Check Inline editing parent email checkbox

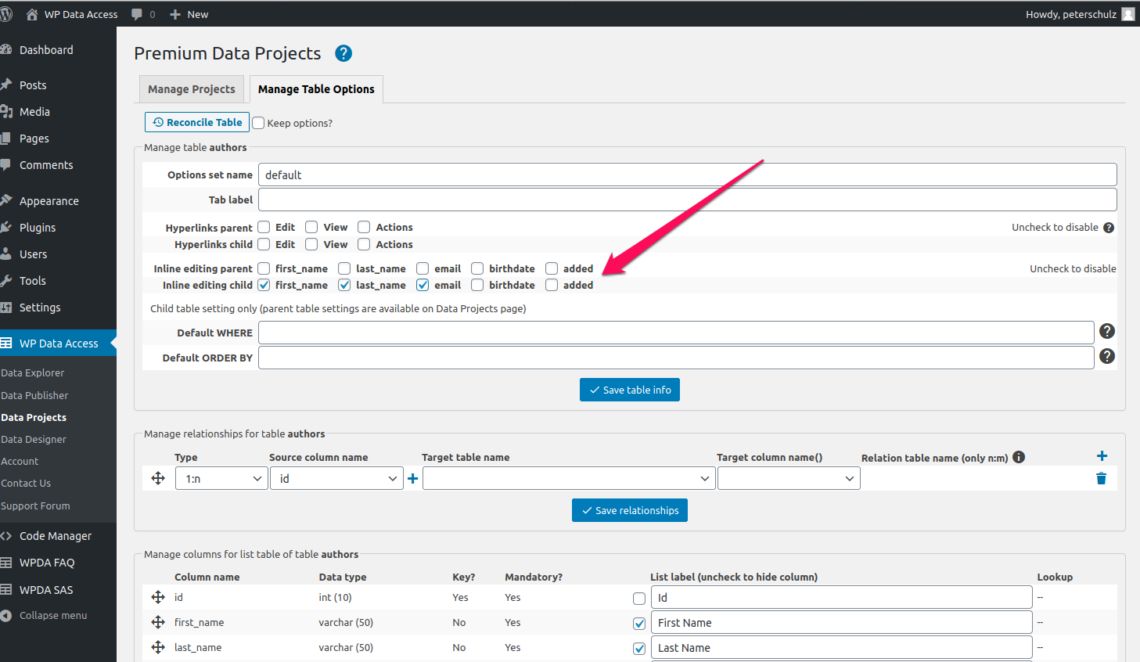[422, 268]
